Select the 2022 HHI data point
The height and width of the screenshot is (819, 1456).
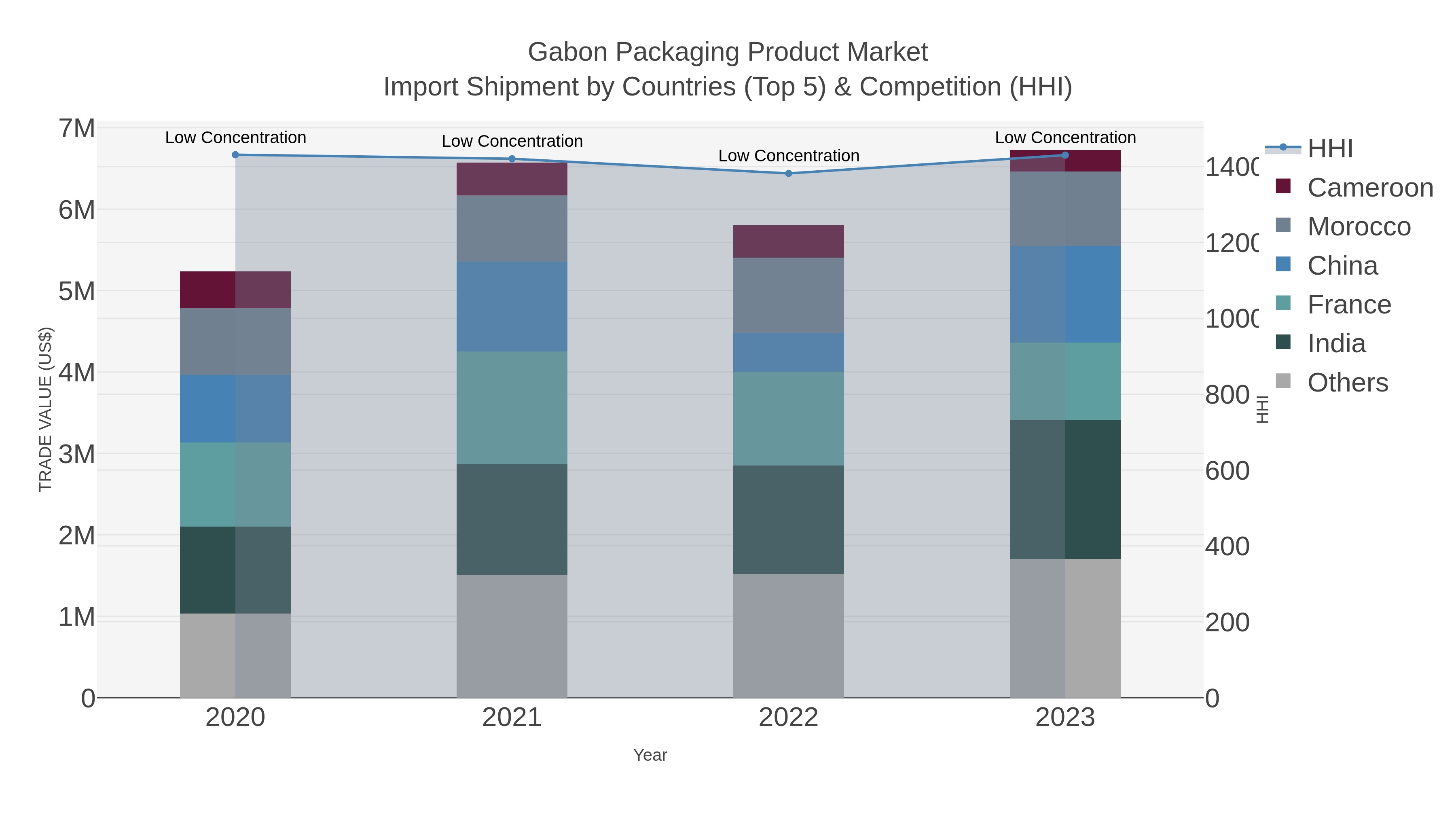pyautogui.click(x=789, y=174)
